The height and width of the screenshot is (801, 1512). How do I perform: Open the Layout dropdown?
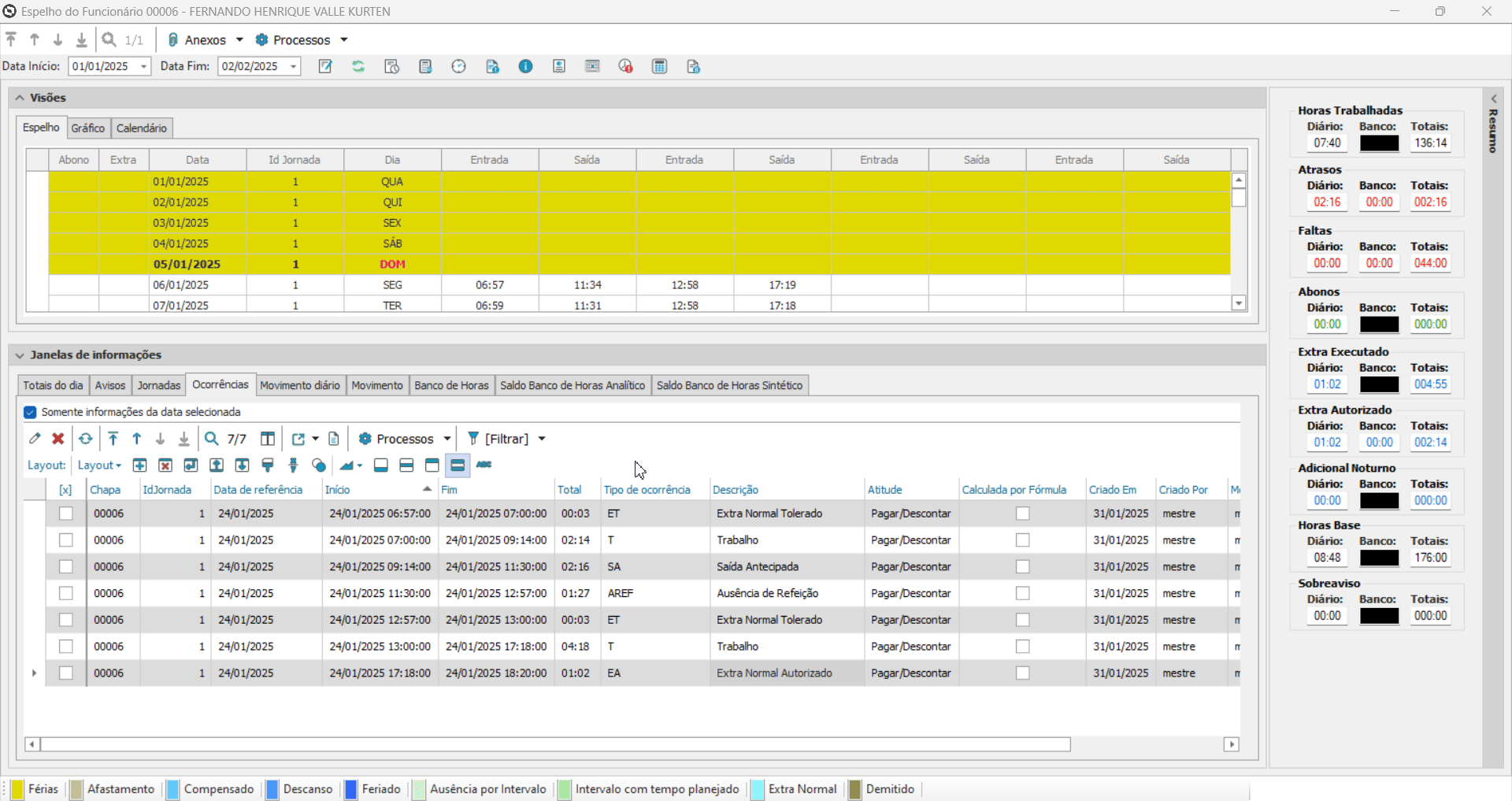99,465
